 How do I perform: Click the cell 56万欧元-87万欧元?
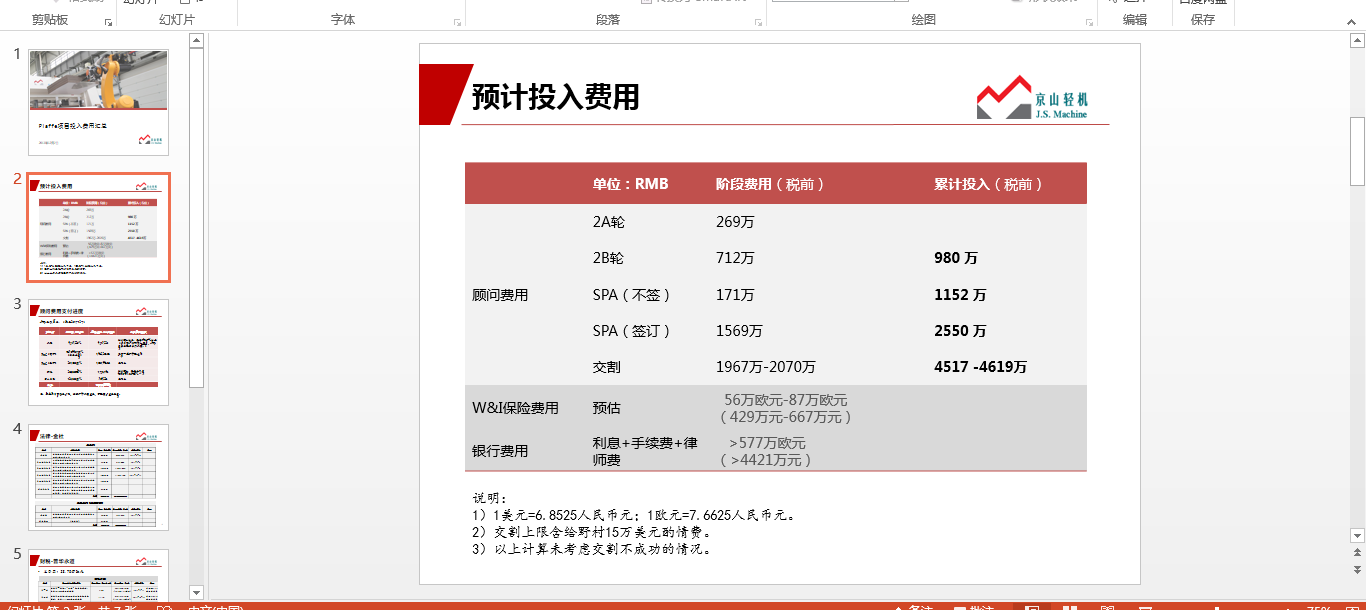coord(786,400)
